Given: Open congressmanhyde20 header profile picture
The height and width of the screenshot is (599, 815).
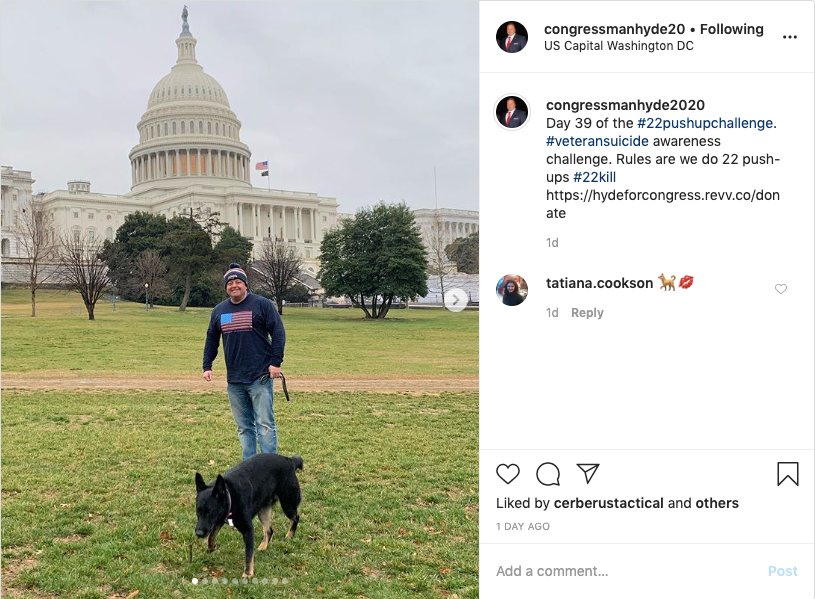Looking at the screenshot, I should point(512,37).
